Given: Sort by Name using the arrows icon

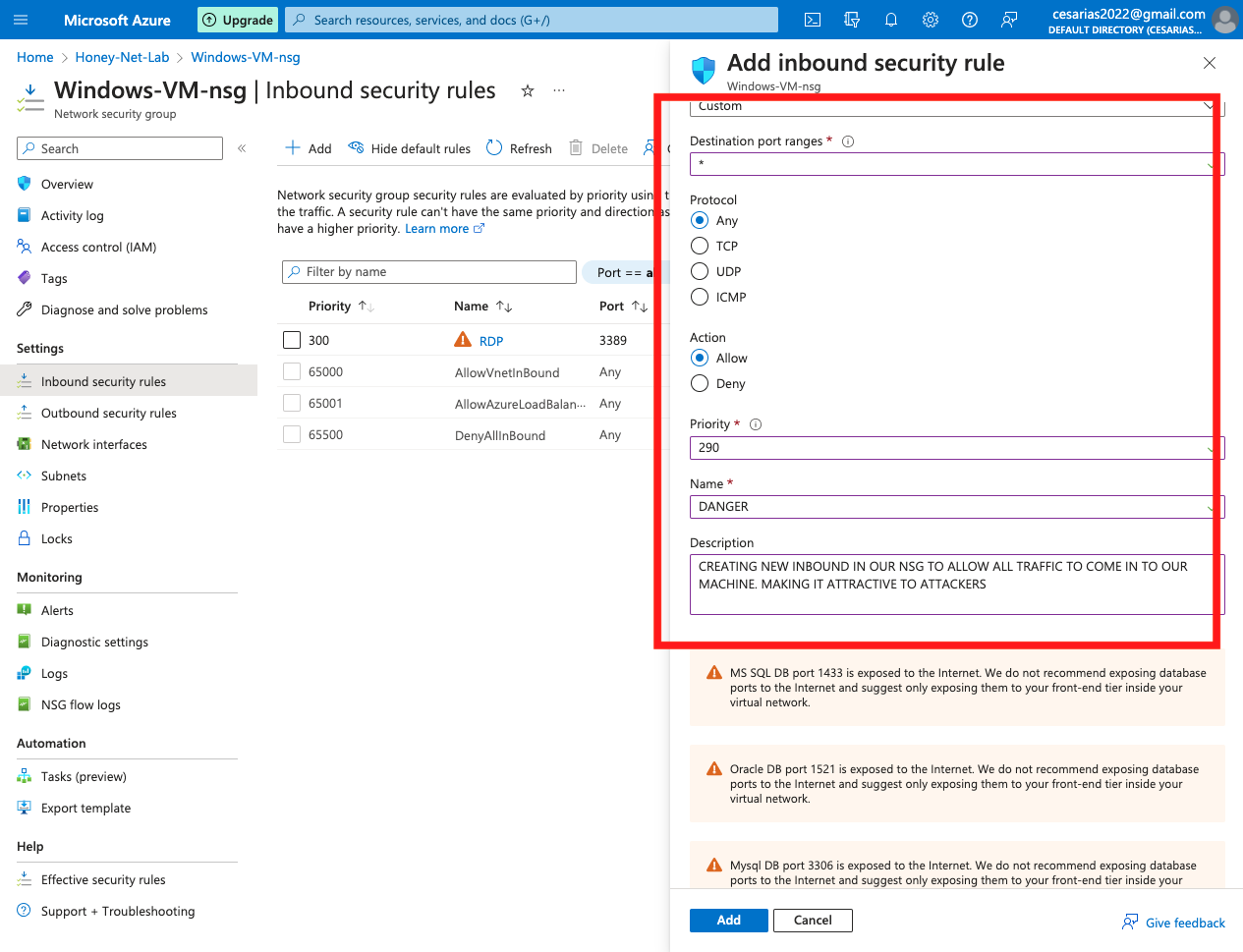Looking at the screenshot, I should [x=504, y=307].
